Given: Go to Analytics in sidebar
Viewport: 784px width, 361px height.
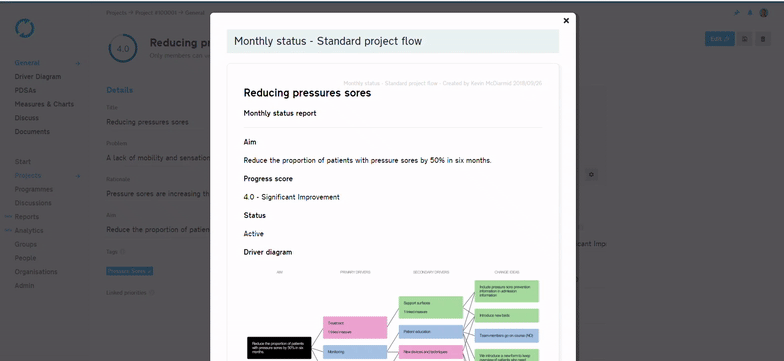Looking at the screenshot, I should click(x=29, y=230).
